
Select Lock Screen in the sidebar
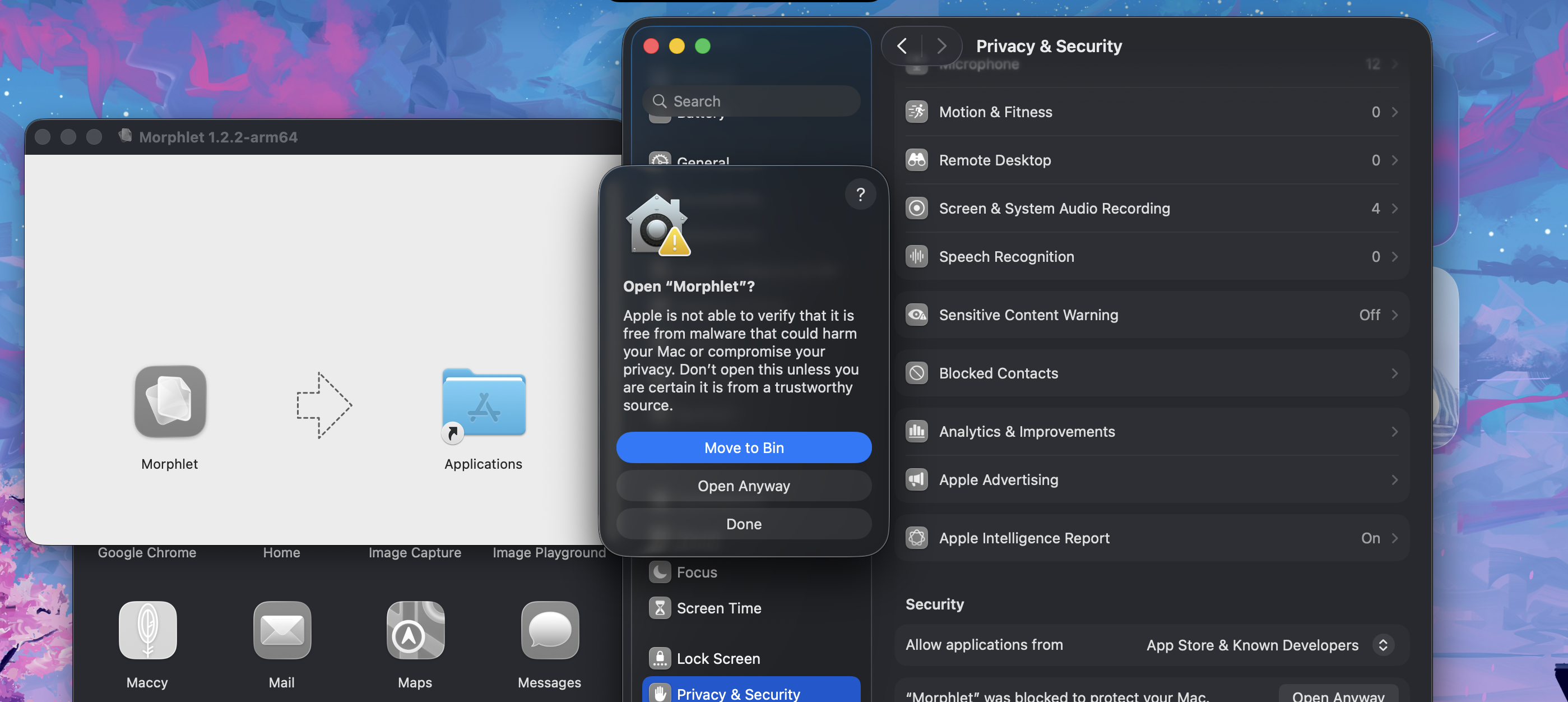tap(751, 659)
